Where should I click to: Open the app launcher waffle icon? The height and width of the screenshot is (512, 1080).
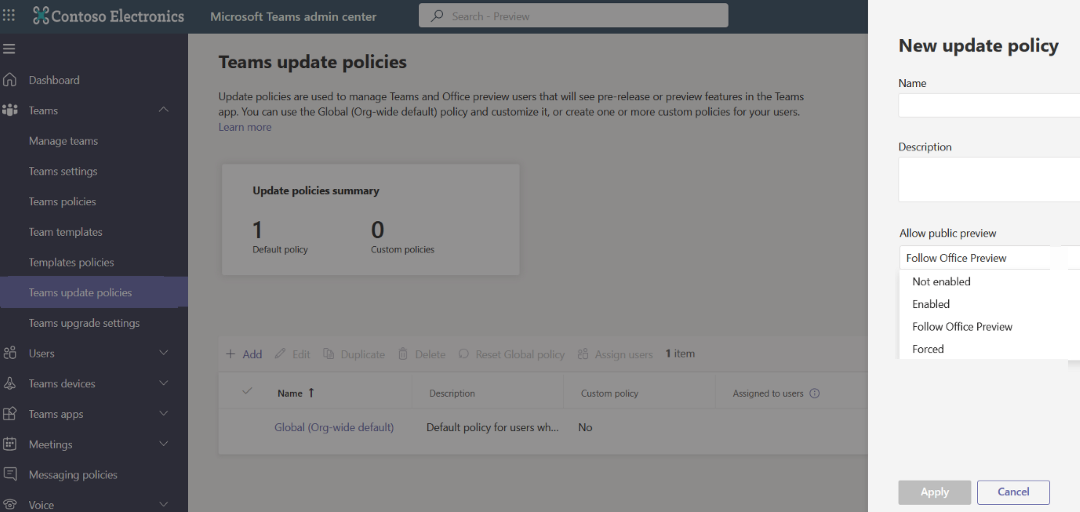pyautogui.click(x=10, y=15)
